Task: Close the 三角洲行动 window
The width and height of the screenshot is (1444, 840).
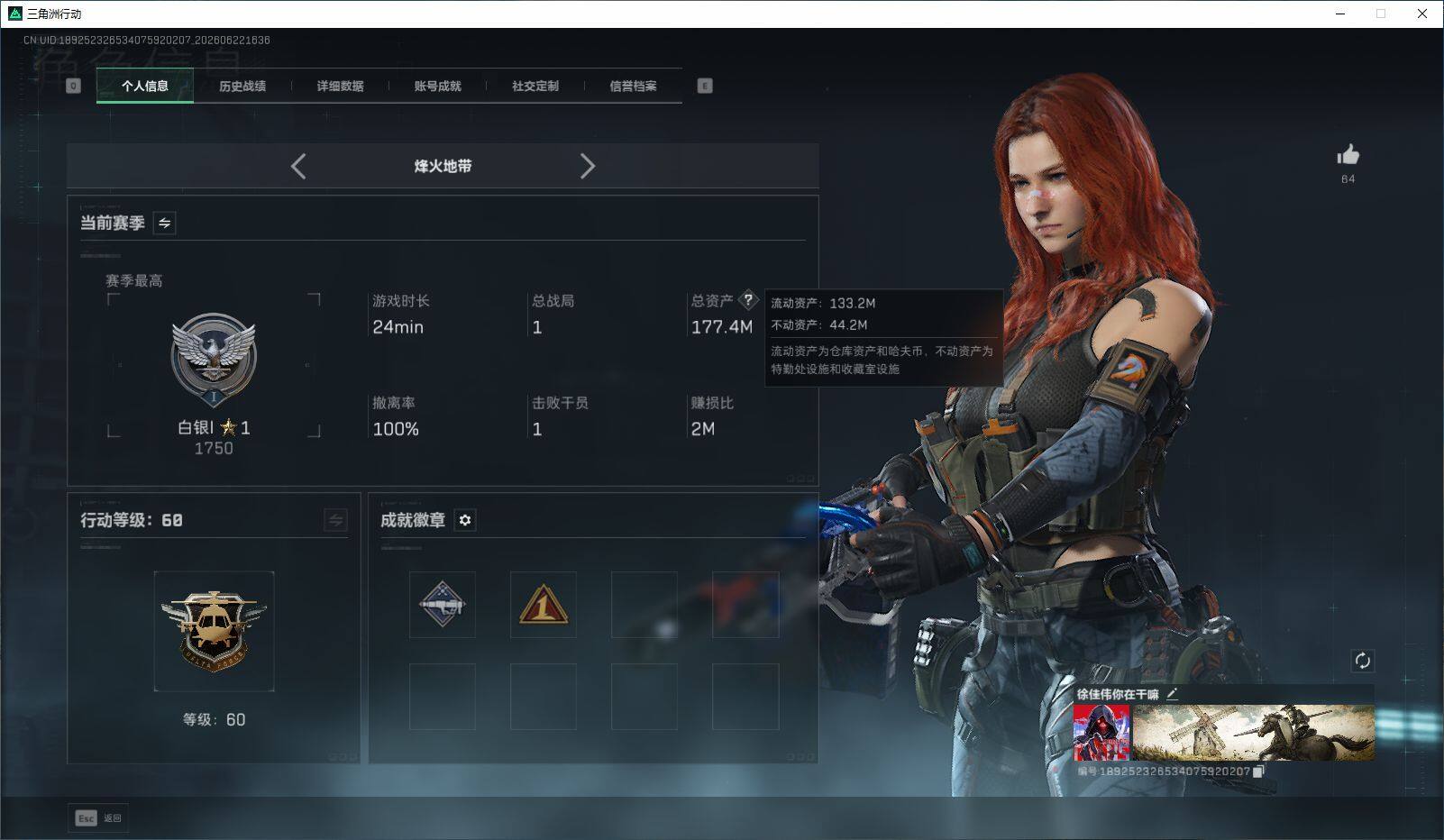Action: (x=1423, y=14)
